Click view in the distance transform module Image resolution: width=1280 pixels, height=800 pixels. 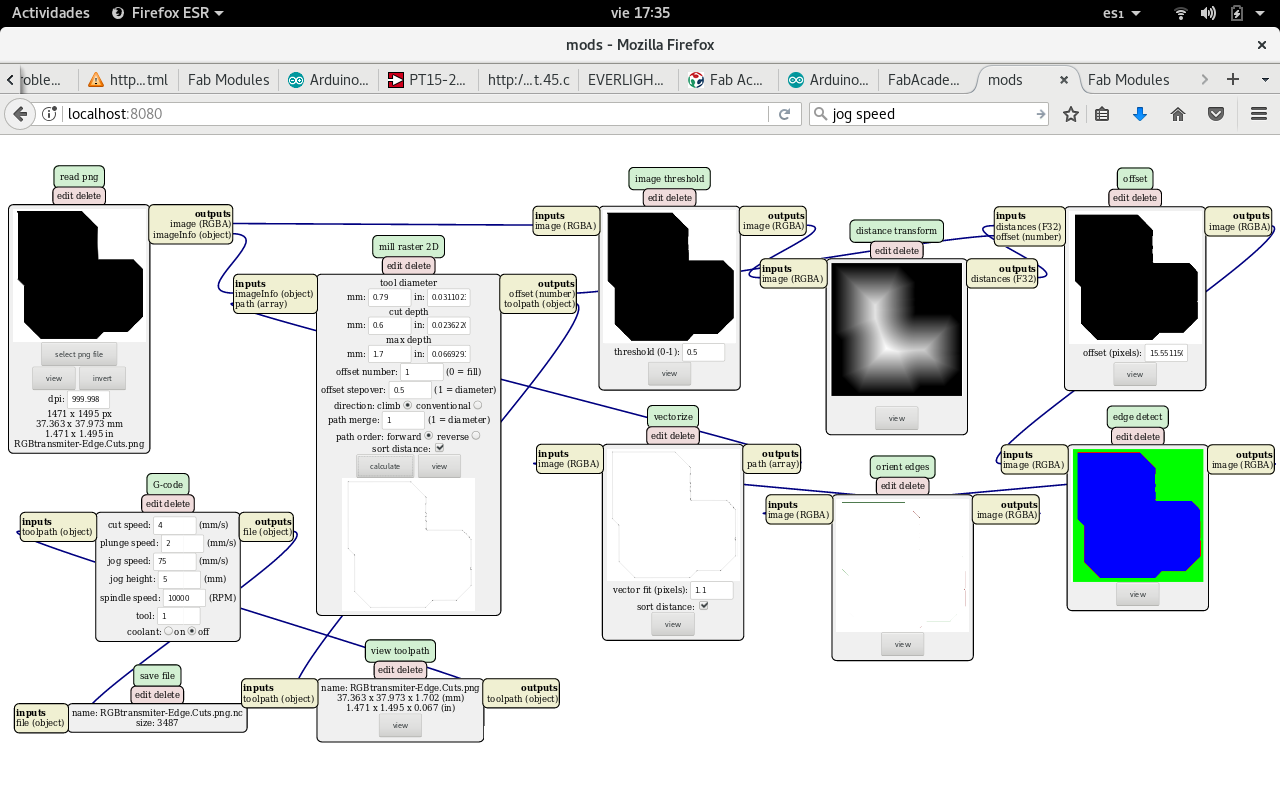click(897, 418)
